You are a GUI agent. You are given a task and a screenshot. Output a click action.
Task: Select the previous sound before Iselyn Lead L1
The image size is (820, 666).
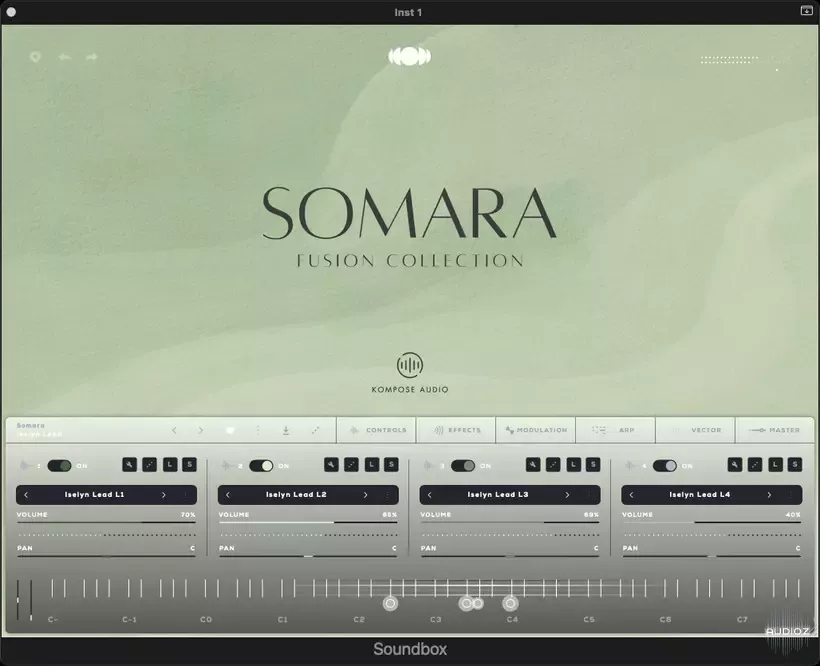(x=26, y=495)
